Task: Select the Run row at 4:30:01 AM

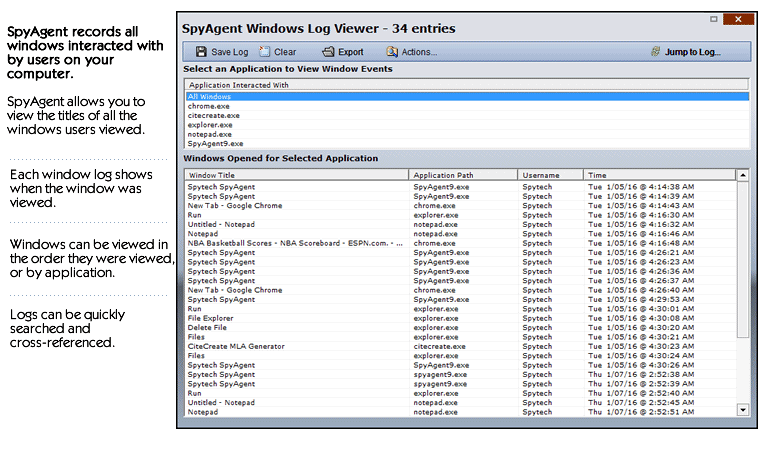Action: pos(460,309)
